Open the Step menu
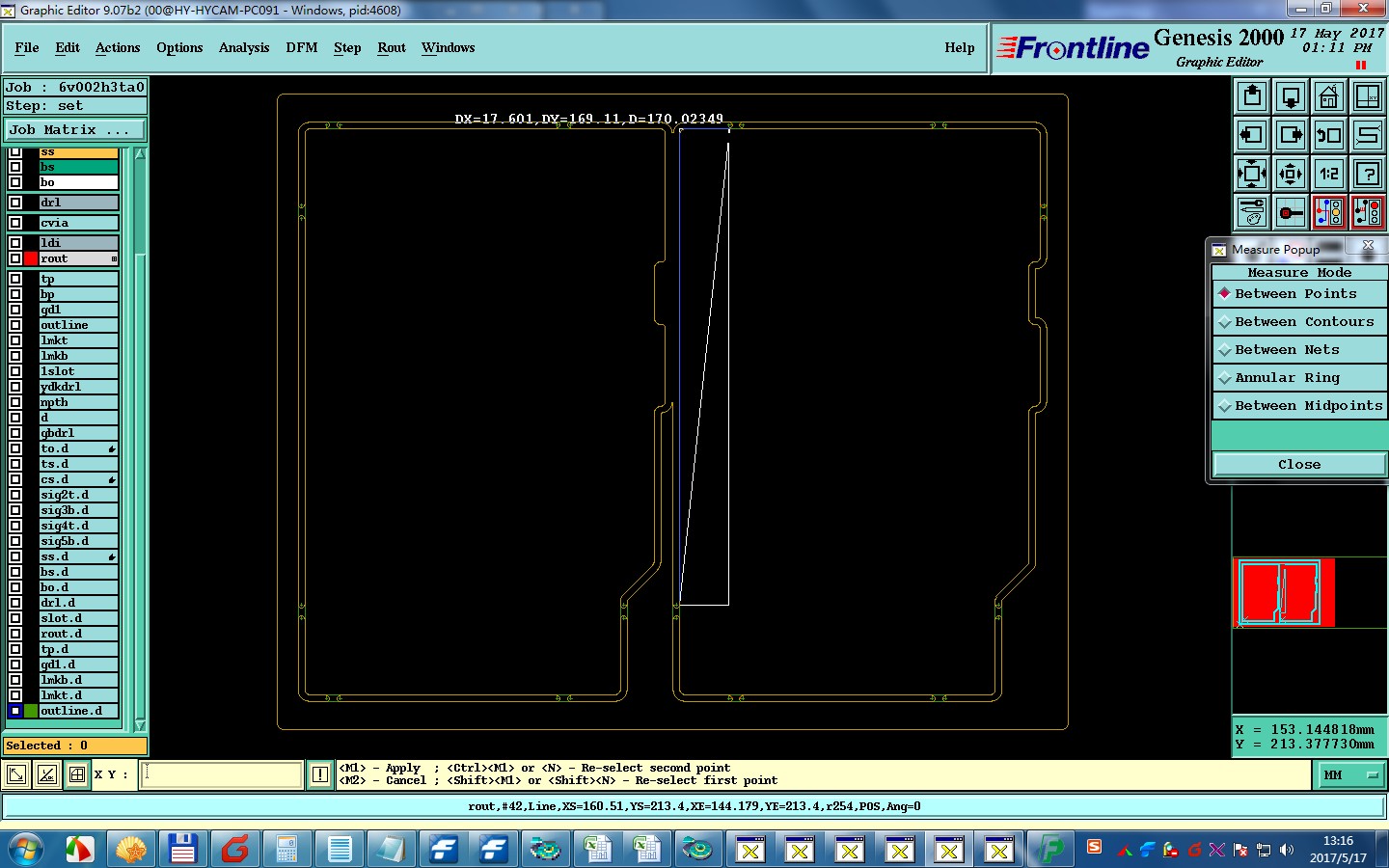 (x=347, y=47)
